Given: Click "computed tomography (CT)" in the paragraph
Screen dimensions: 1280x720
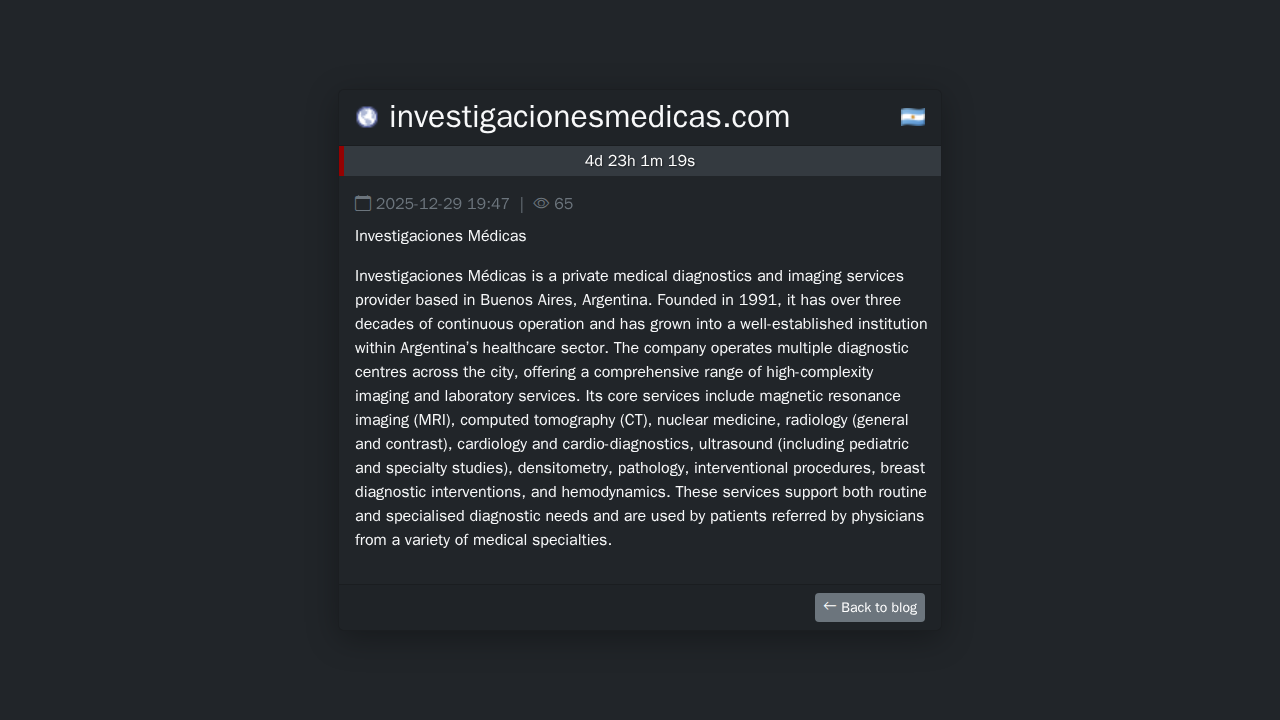Looking at the screenshot, I should [x=554, y=420].
